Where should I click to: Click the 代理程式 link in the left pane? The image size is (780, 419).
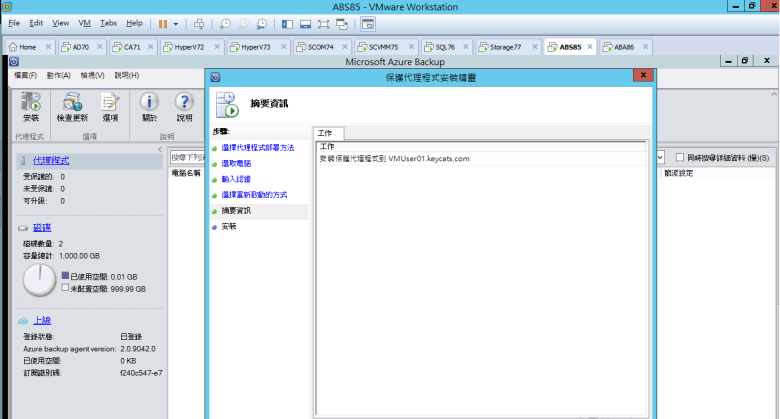tap(51, 160)
